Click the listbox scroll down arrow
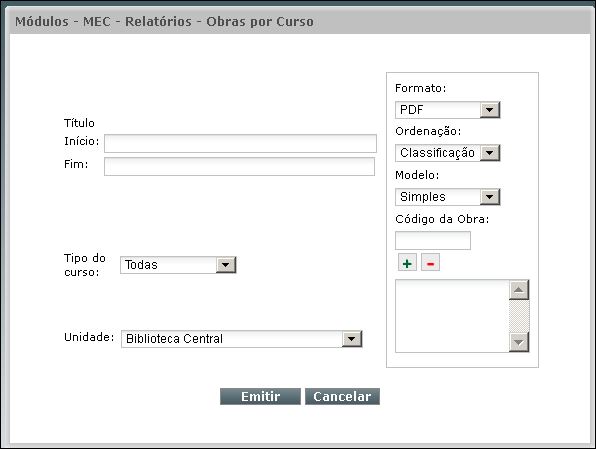 click(x=519, y=342)
